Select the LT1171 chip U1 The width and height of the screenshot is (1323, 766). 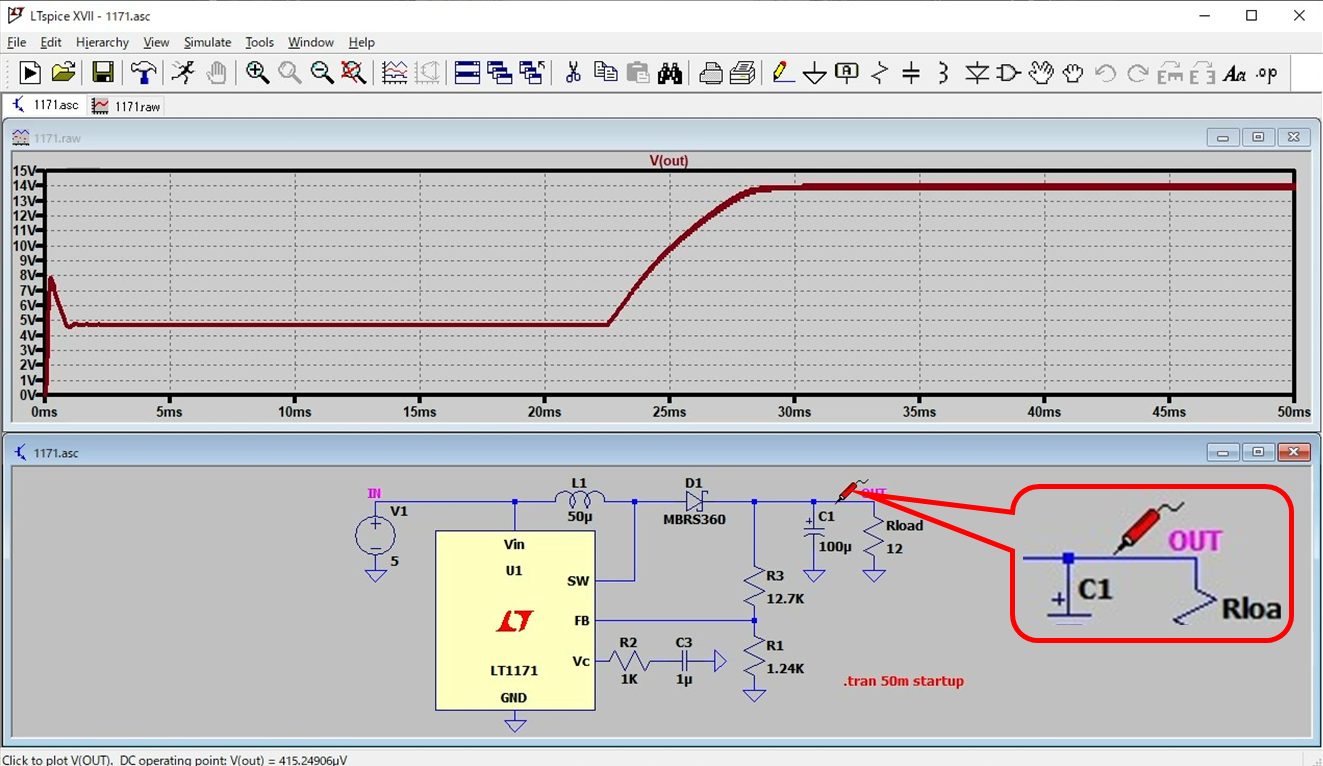click(515, 620)
